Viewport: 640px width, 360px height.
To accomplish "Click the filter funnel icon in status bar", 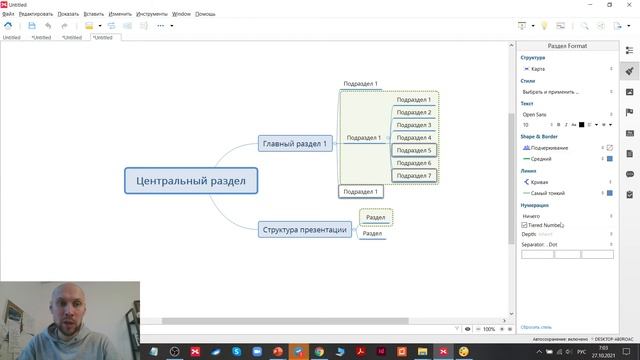I will (x=457, y=329).
